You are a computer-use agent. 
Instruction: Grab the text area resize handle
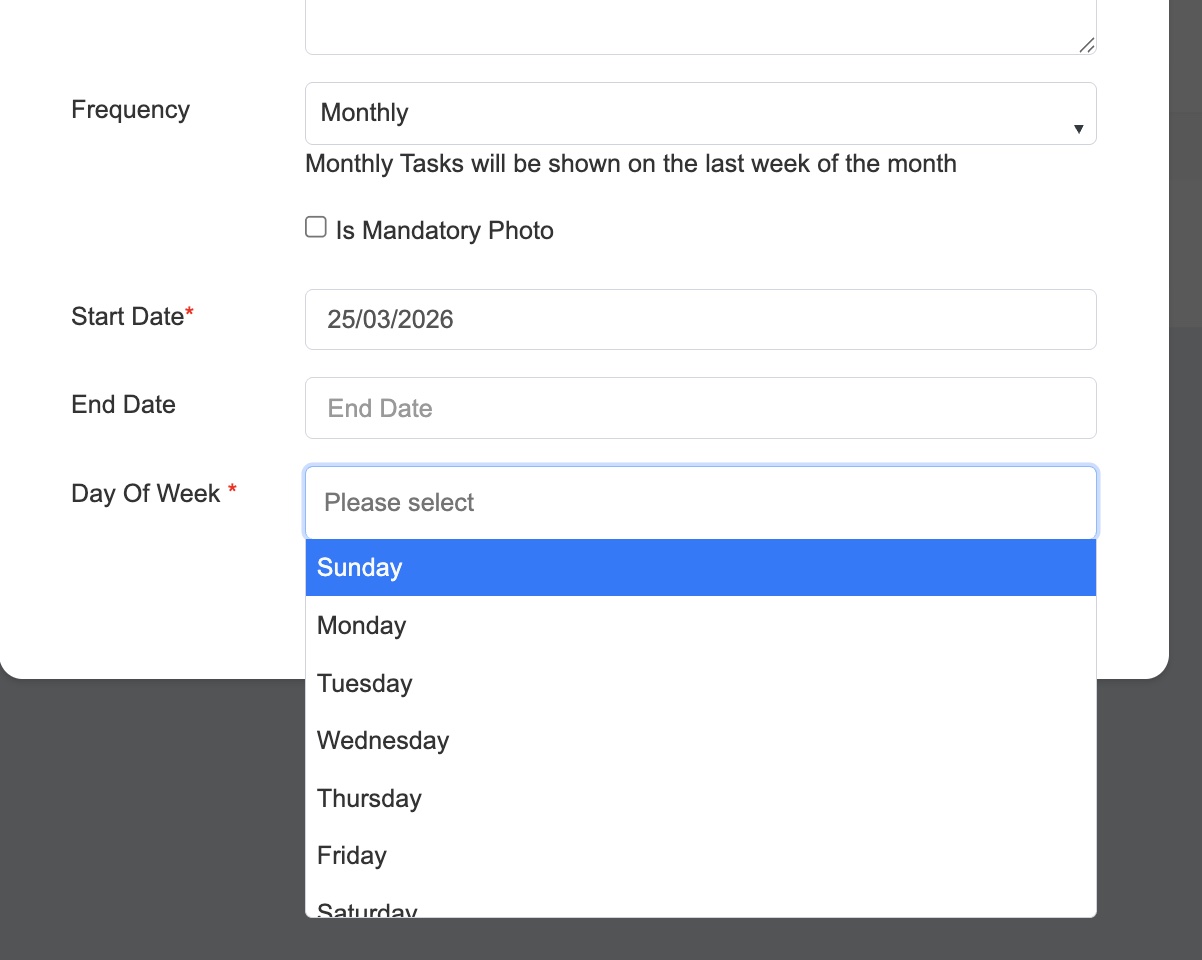click(1087, 45)
